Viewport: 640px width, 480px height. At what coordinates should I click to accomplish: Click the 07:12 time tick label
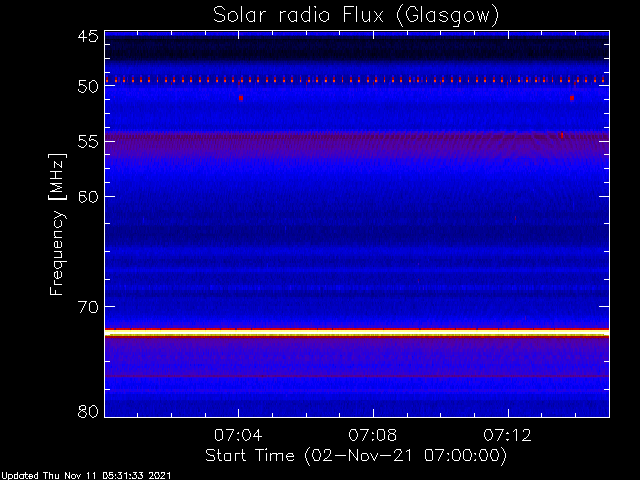507,435
